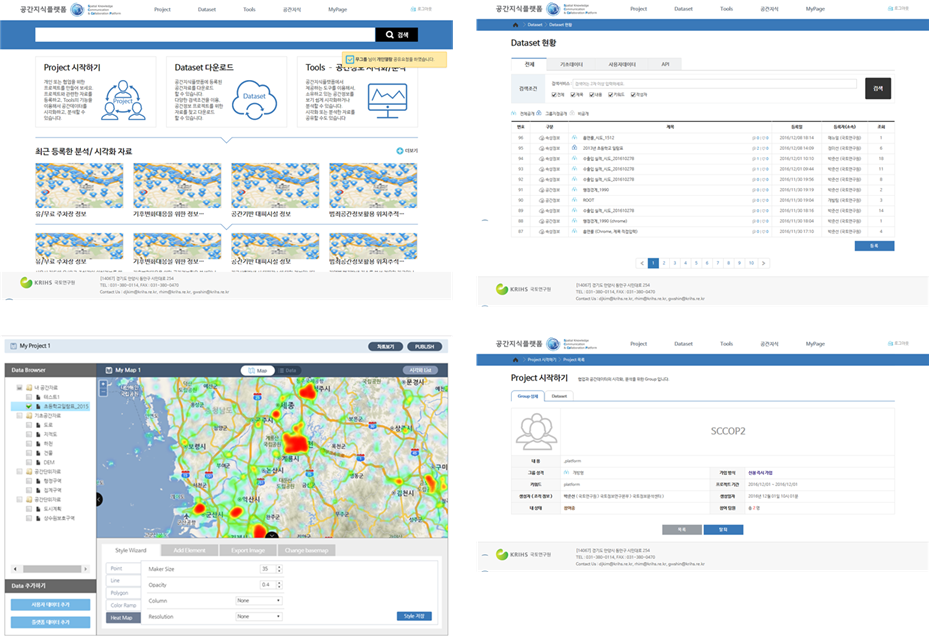Click the home icon in the Project 시작하기 breadcrumb
Viewport: 931px width, 640px height.
515,360
